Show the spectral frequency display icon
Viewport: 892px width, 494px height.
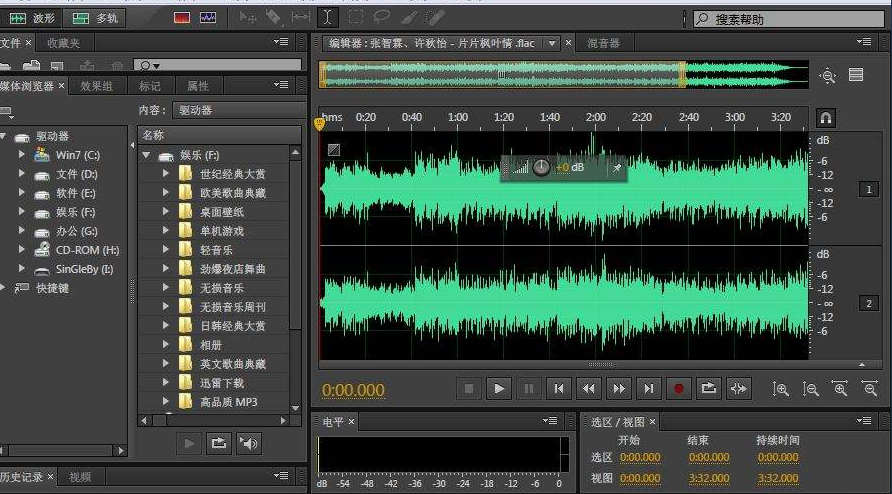coord(182,18)
